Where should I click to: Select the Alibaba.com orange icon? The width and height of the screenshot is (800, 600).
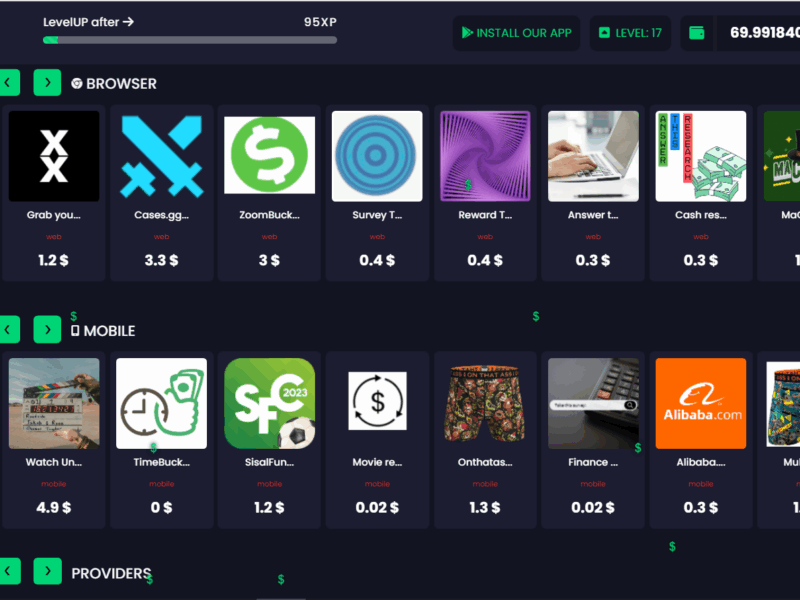[701, 403]
